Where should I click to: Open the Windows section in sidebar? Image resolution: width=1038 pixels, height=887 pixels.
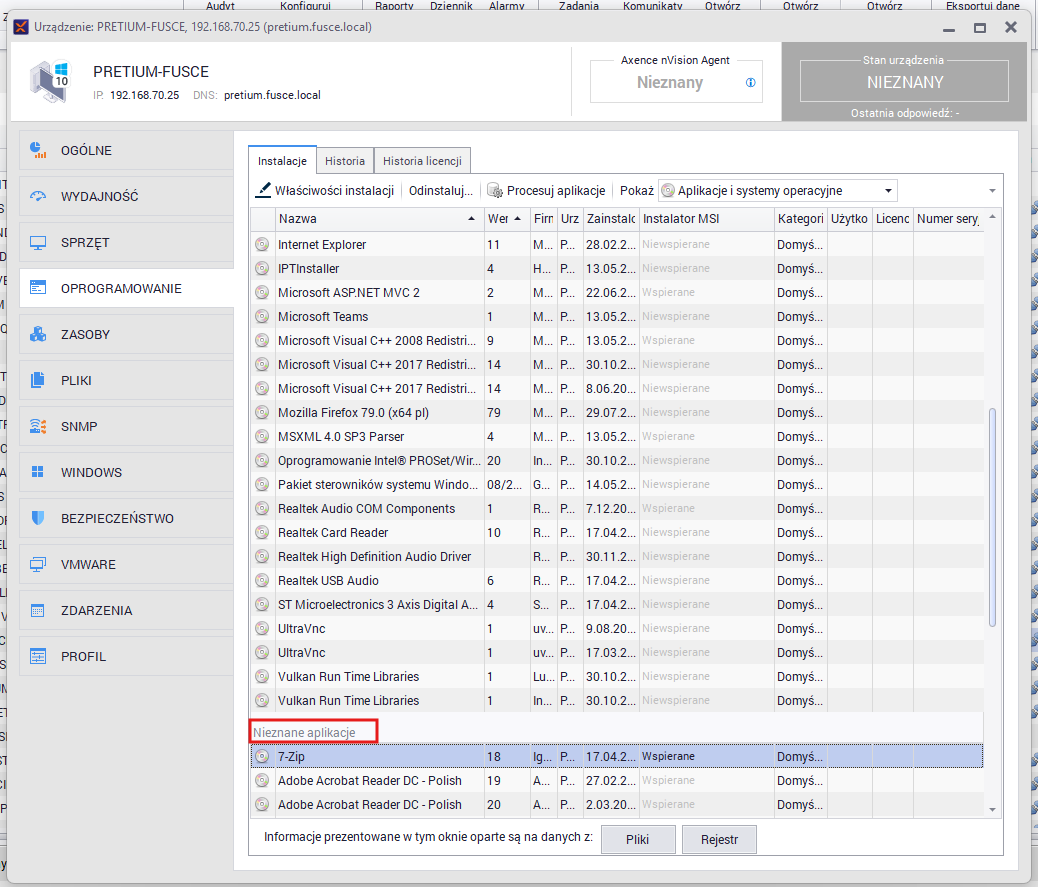(x=91, y=472)
